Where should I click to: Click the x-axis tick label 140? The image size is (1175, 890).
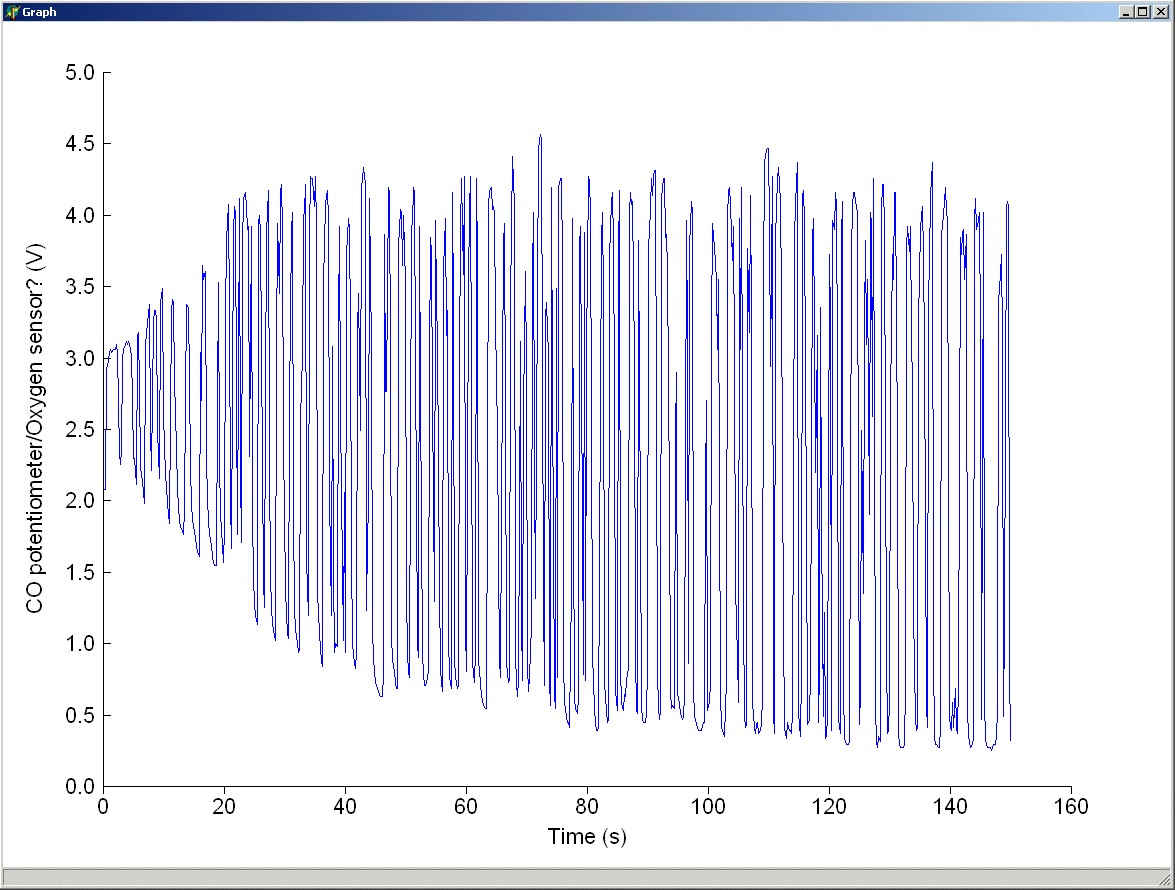(x=950, y=807)
